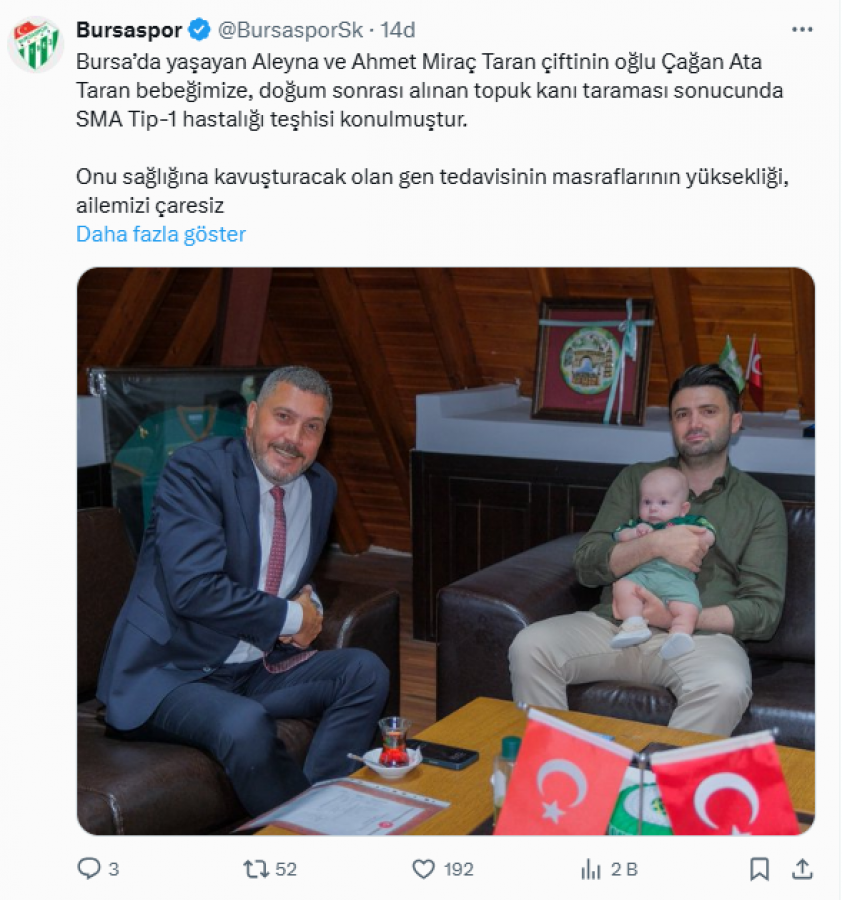Open the attached photo of the baby
842x900 pixels.
446,551
